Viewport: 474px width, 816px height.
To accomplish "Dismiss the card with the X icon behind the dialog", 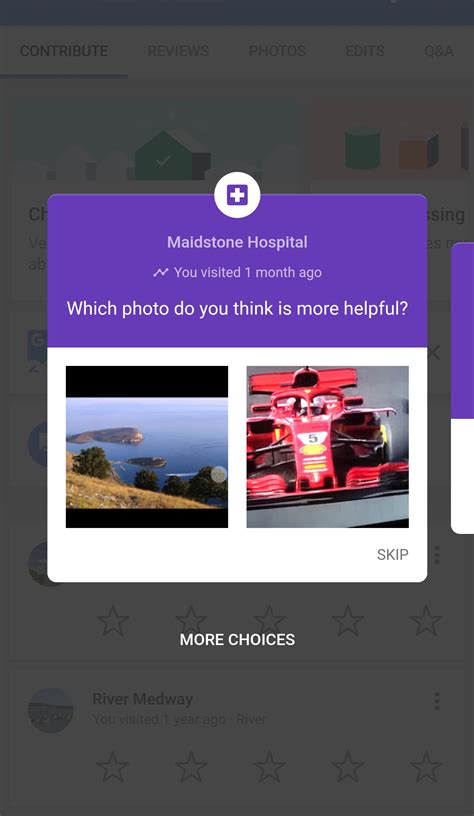I will coord(433,353).
